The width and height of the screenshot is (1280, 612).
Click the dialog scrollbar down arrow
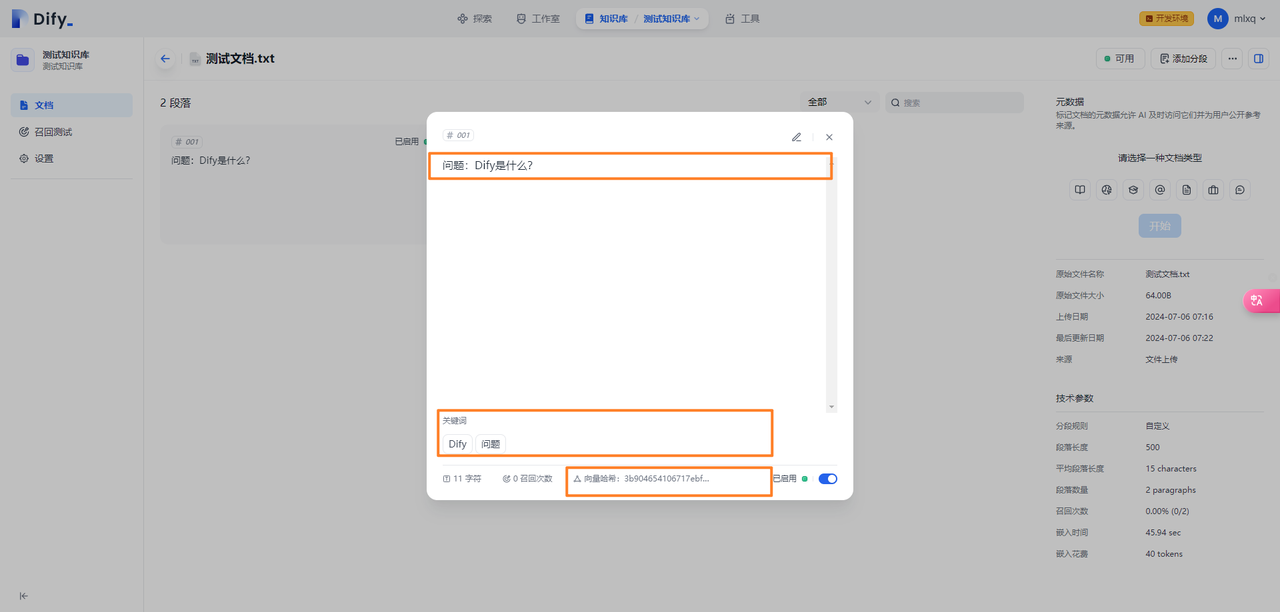pos(831,407)
